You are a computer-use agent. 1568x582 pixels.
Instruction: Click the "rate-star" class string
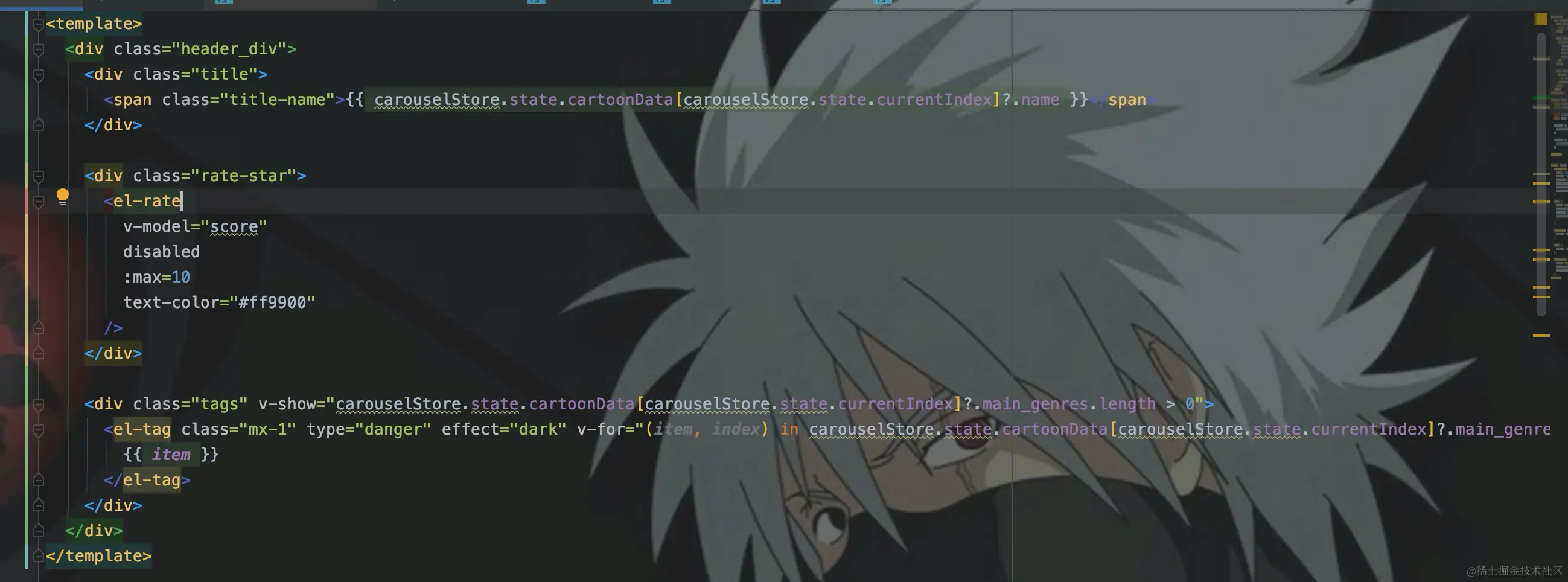click(x=243, y=175)
